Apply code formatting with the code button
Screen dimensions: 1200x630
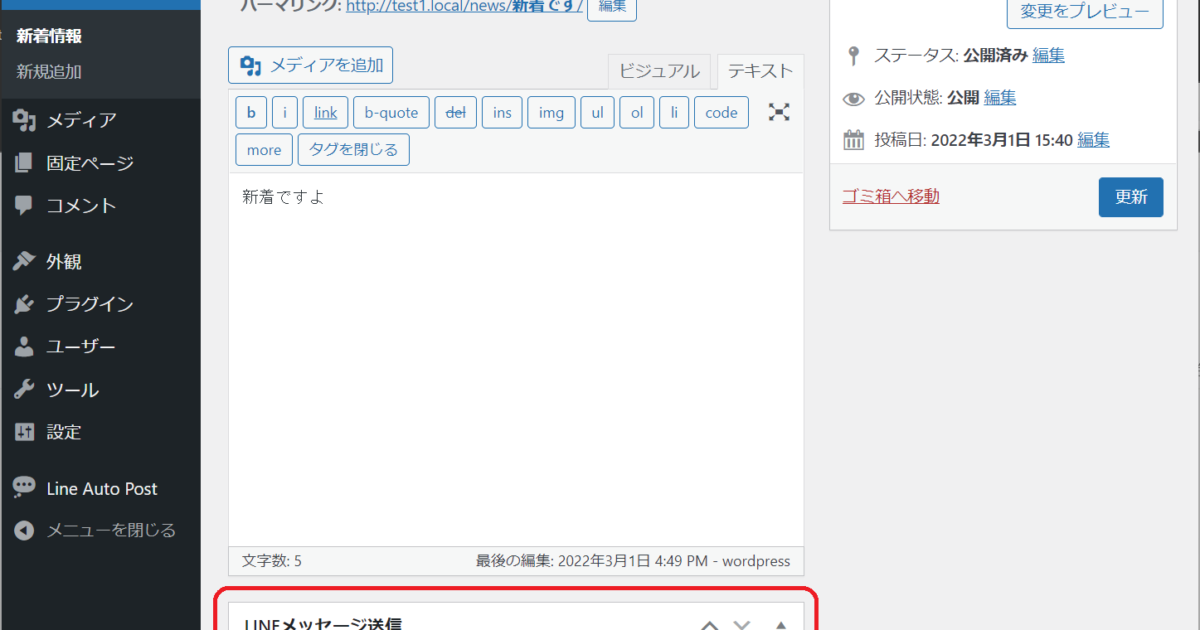[721, 112]
